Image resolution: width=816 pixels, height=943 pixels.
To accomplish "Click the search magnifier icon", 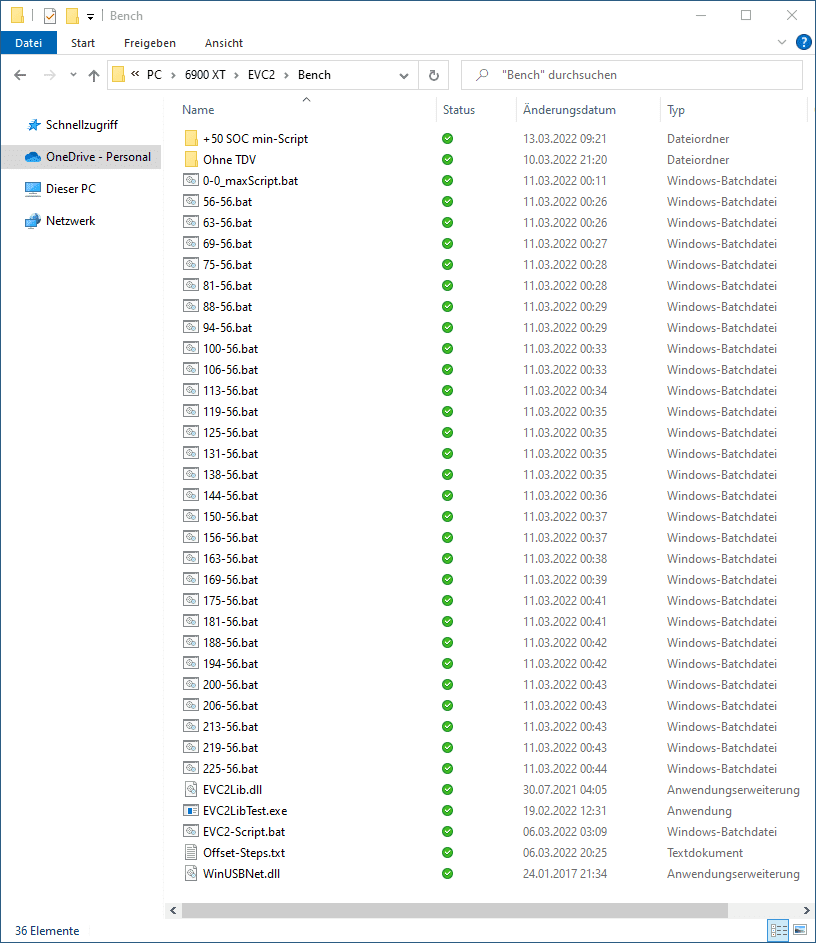I will tap(482, 75).
